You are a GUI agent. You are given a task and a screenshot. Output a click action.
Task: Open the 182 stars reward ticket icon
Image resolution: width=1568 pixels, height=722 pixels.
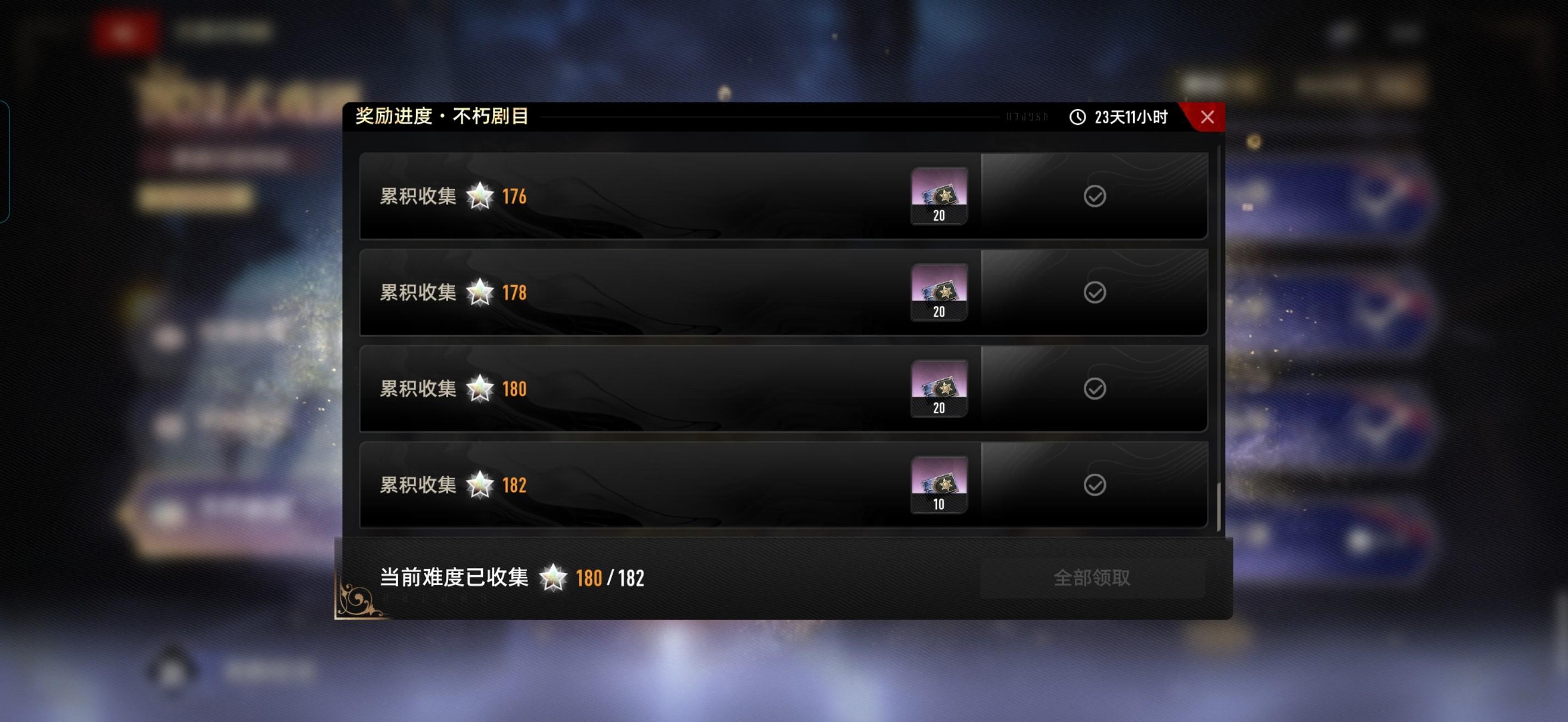click(x=939, y=485)
